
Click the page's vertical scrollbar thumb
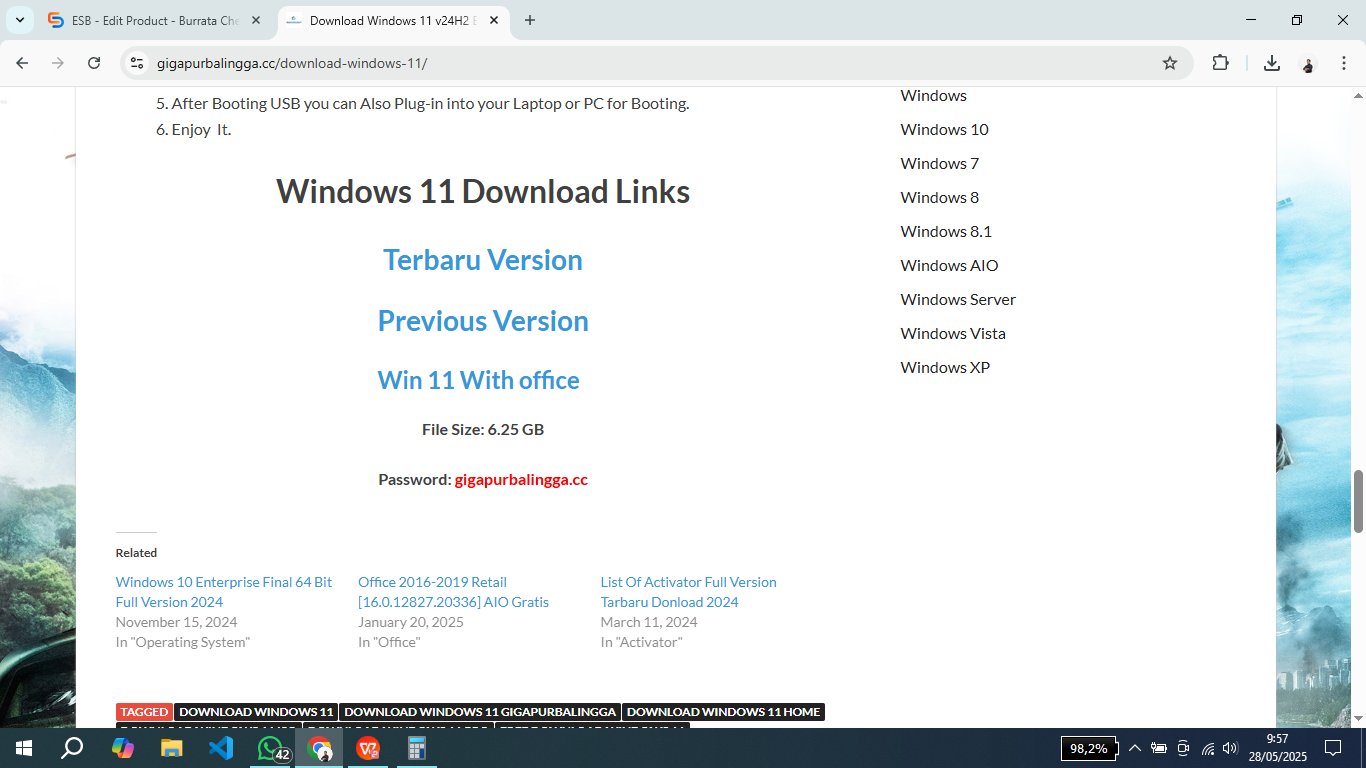(1358, 500)
